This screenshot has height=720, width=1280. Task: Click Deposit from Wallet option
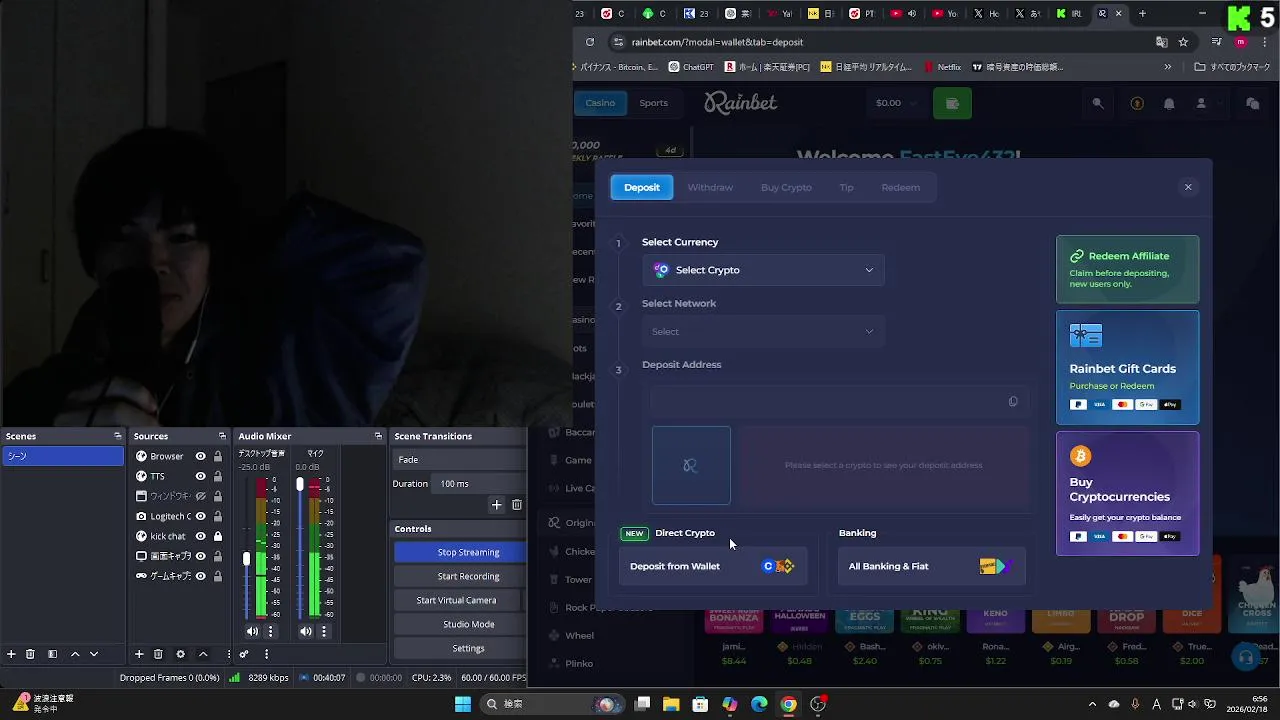(713, 566)
